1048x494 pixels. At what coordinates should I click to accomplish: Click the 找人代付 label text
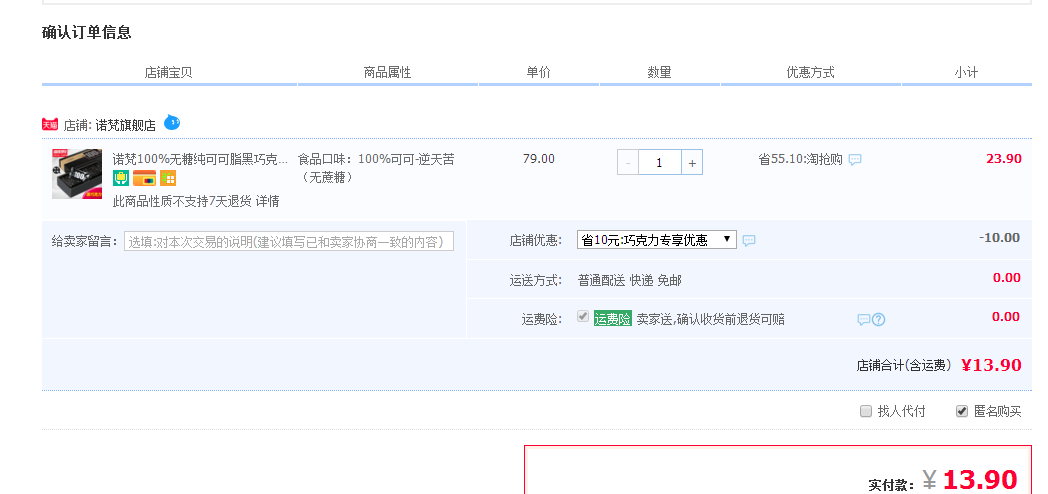901,411
